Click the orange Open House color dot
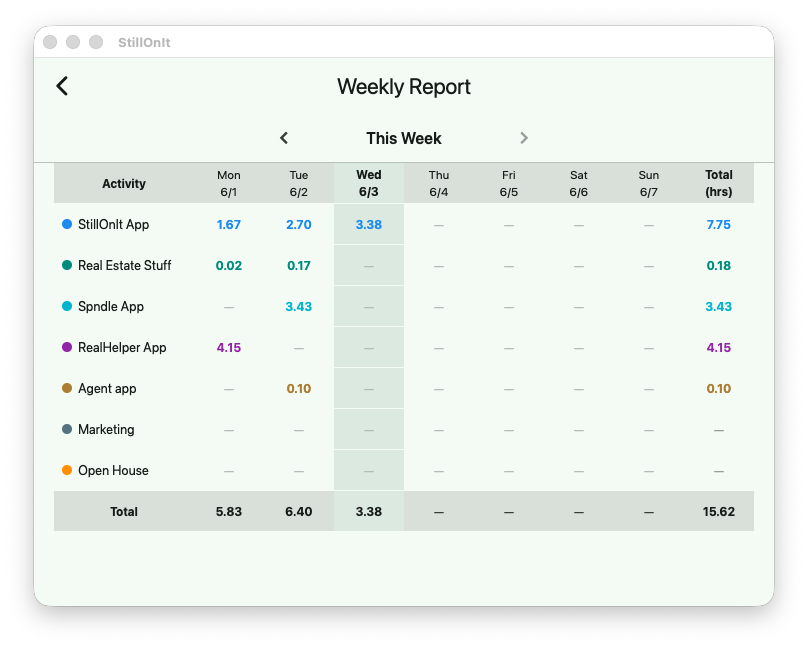 pyautogui.click(x=67, y=470)
